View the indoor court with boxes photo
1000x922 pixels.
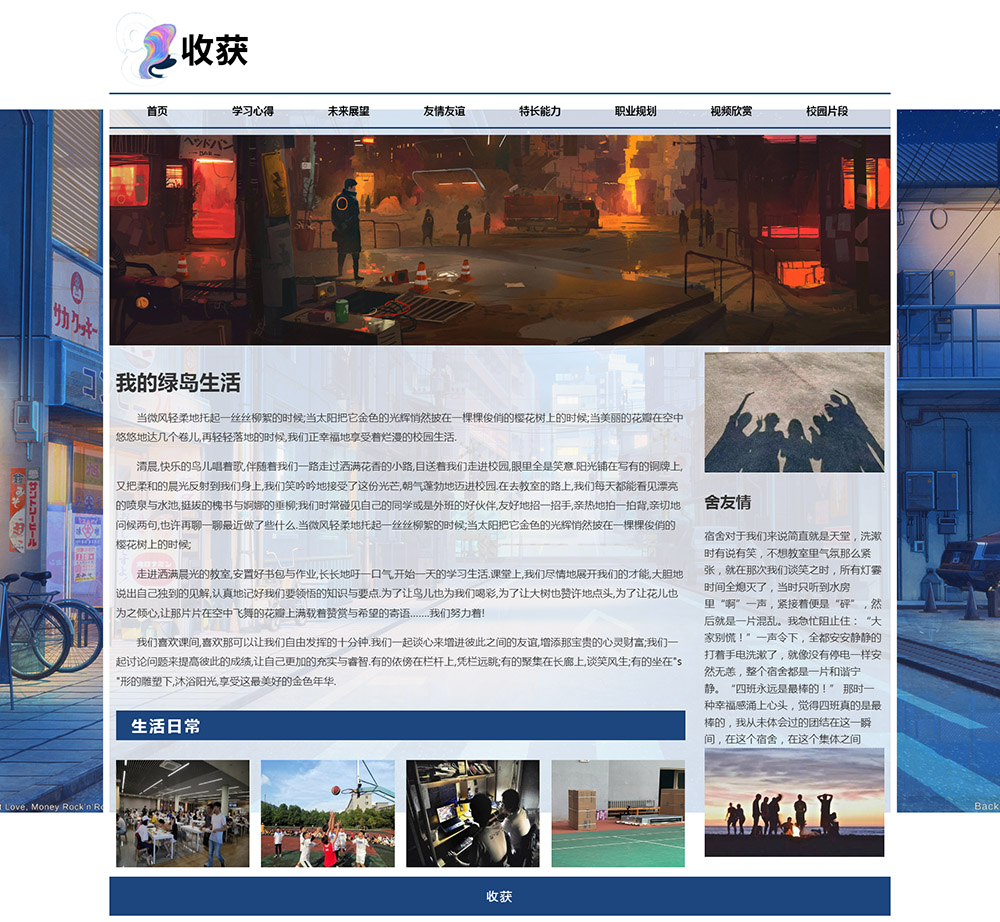tap(618, 813)
